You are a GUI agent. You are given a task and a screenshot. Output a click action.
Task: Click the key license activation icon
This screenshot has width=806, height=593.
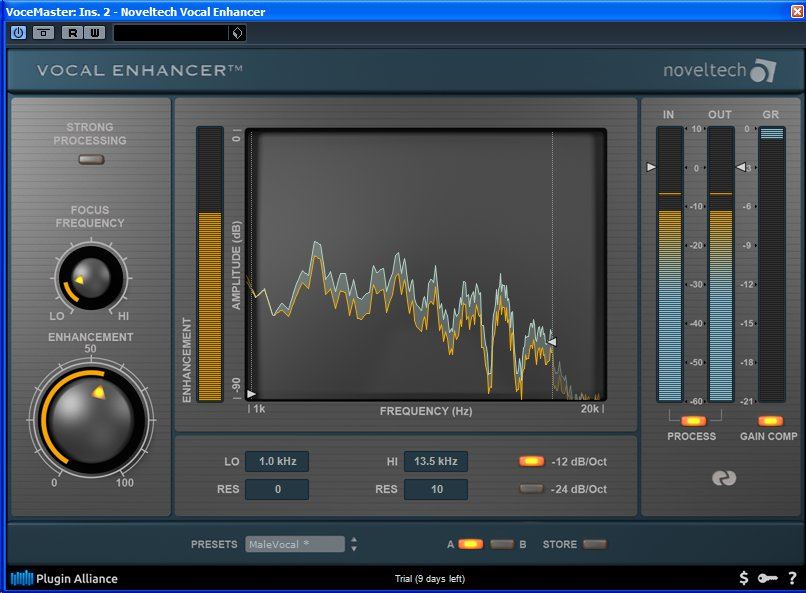click(x=767, y=578)
